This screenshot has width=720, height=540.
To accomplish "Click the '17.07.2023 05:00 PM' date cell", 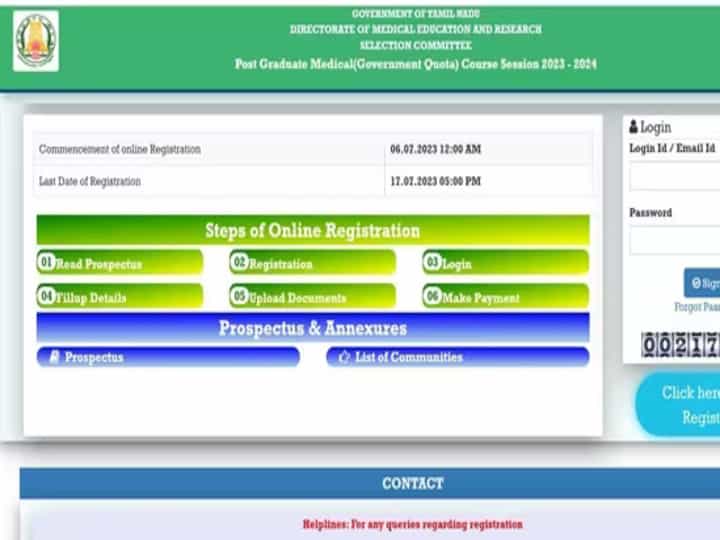I will pyautogui.click(x=435, y=181).
